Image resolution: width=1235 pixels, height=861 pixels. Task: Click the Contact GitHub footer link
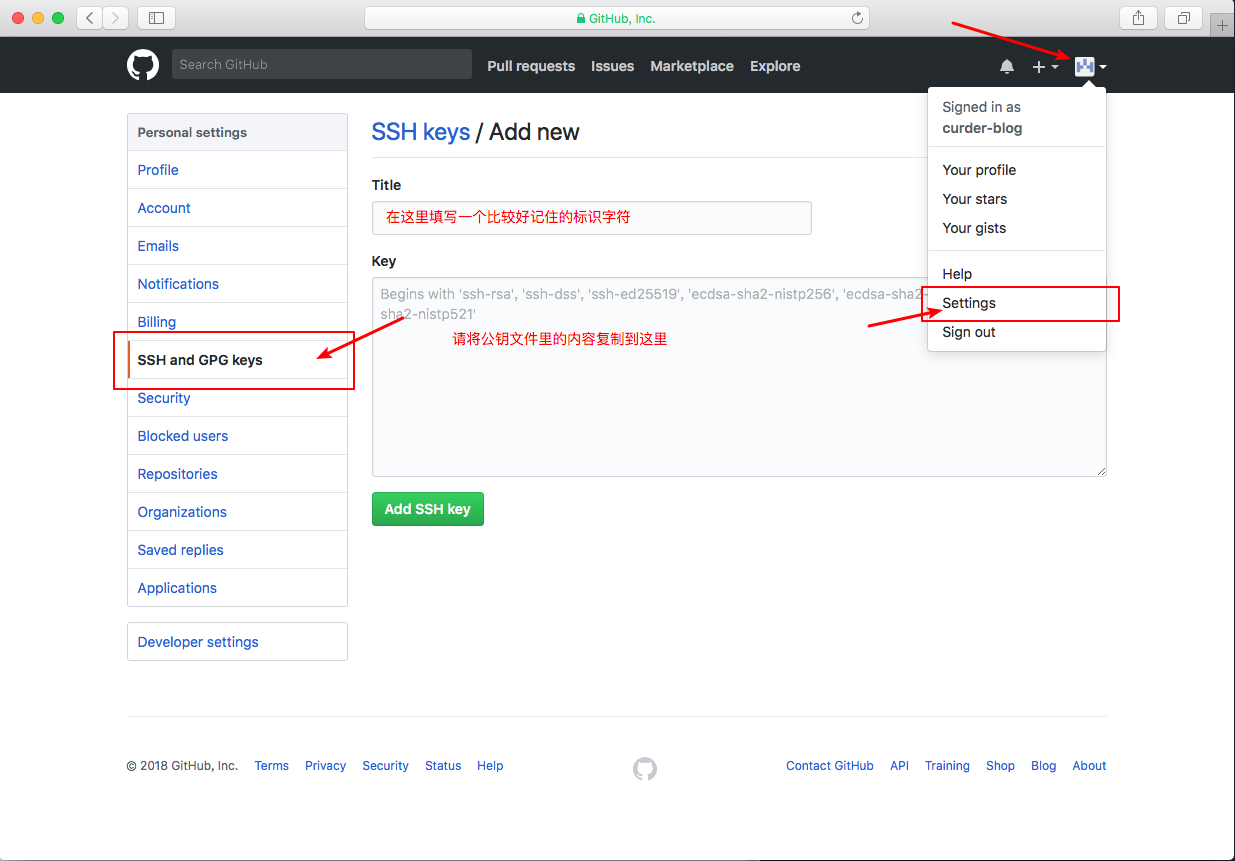pyautogui.click(x=830, y=766)
